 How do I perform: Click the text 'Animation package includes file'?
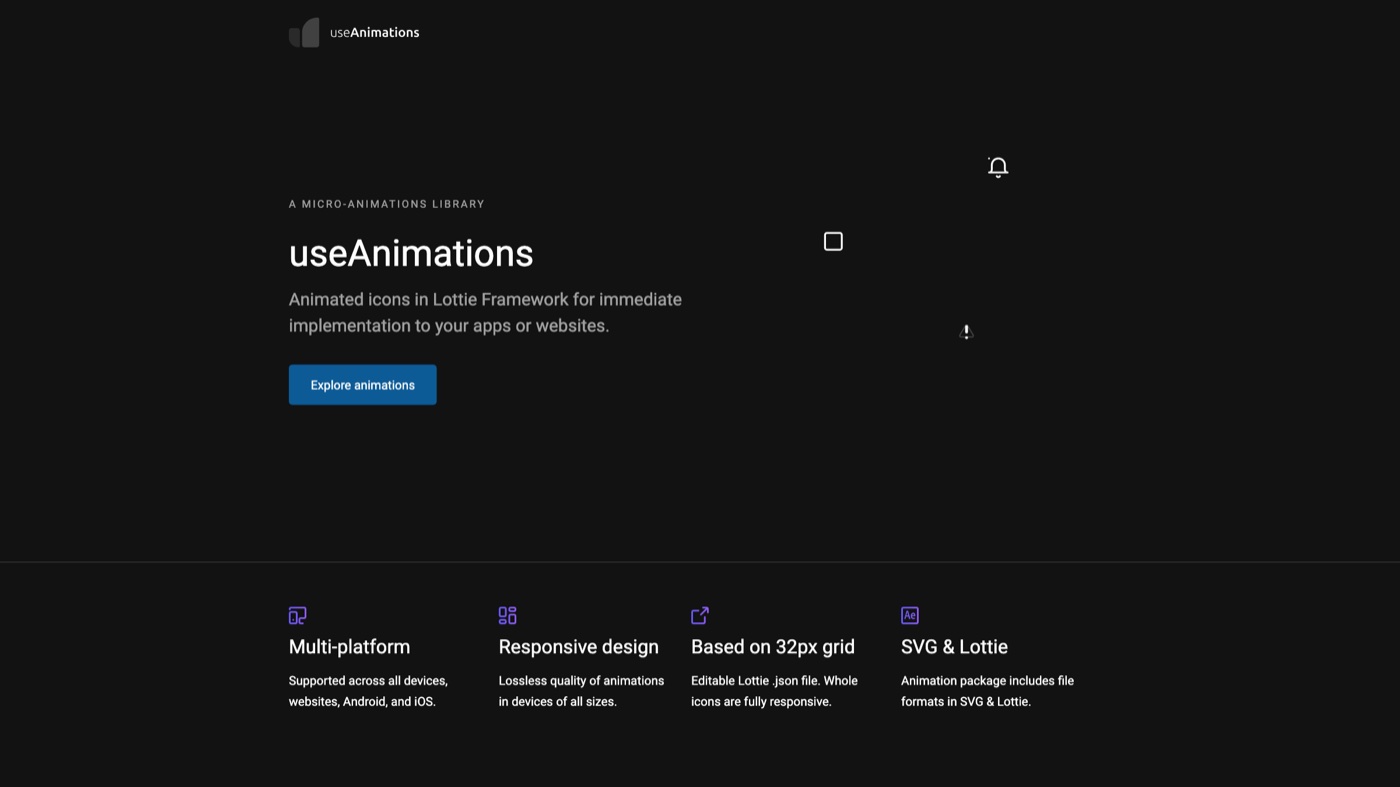987,681
